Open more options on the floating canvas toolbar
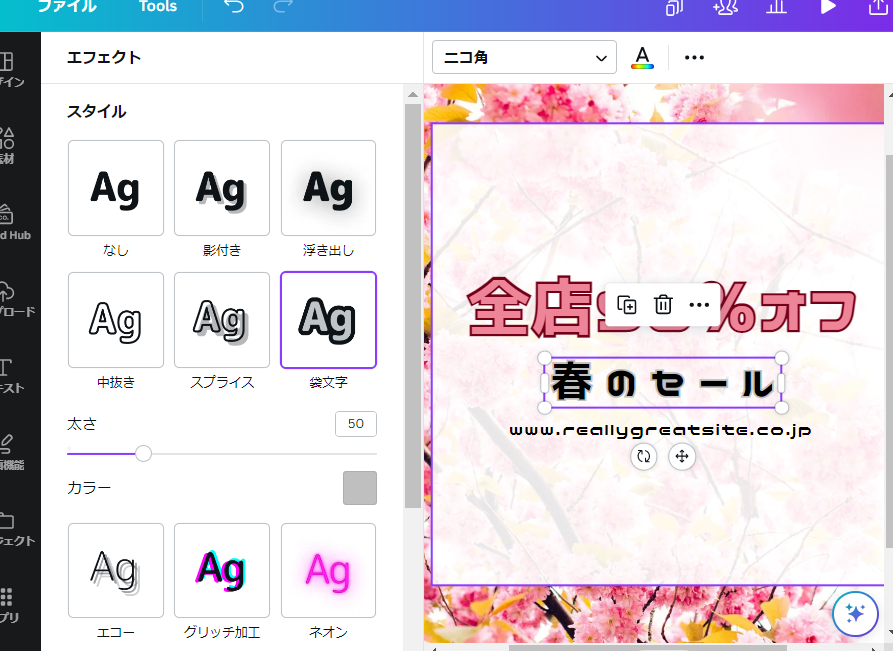Image resolution: width=893 pixels, height=651 pixels. [x=699, y=305]
